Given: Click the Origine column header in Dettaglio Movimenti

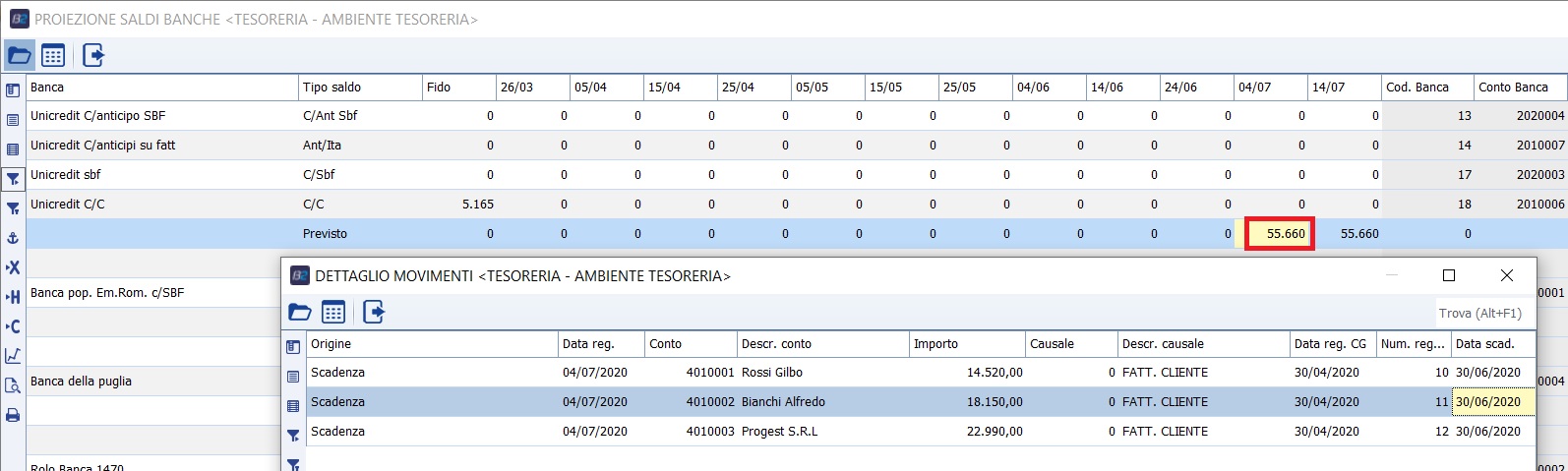Looking at the screenshot, I should (x=432, y=344).
